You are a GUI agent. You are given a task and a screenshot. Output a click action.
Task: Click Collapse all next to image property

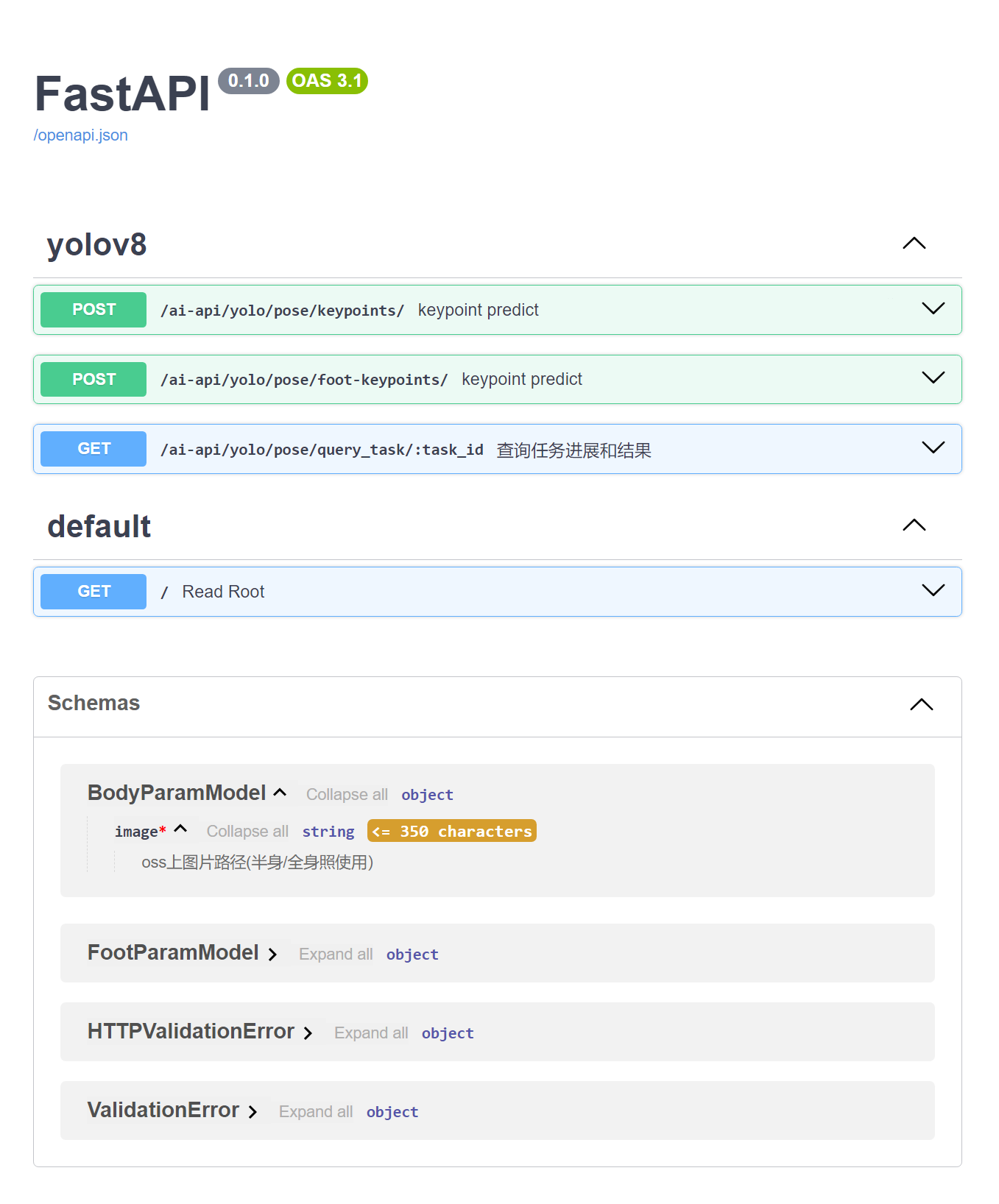247,832
